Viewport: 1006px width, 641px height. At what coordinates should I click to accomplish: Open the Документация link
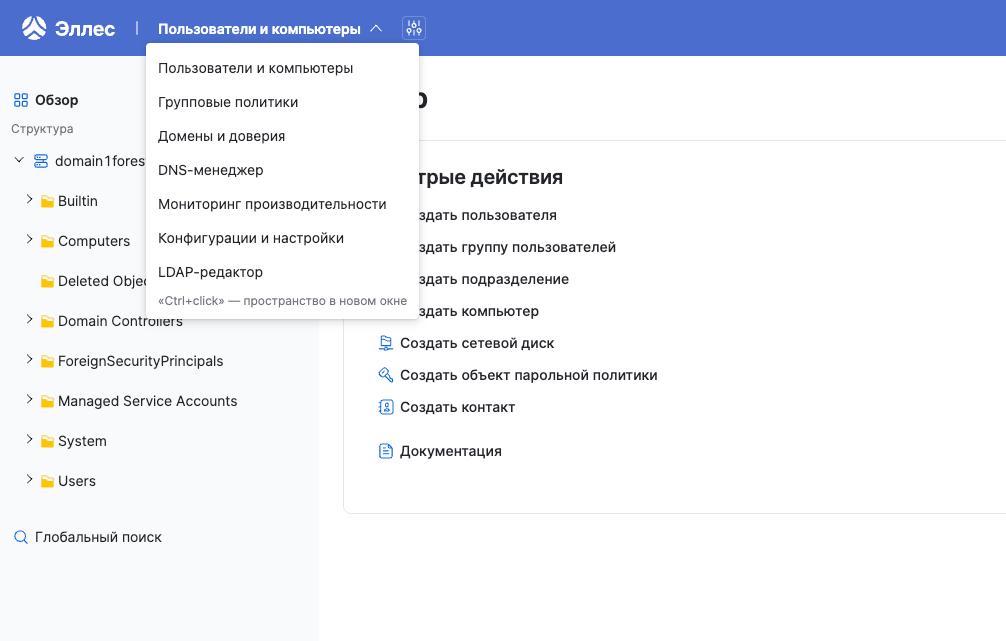coord(450,451)
